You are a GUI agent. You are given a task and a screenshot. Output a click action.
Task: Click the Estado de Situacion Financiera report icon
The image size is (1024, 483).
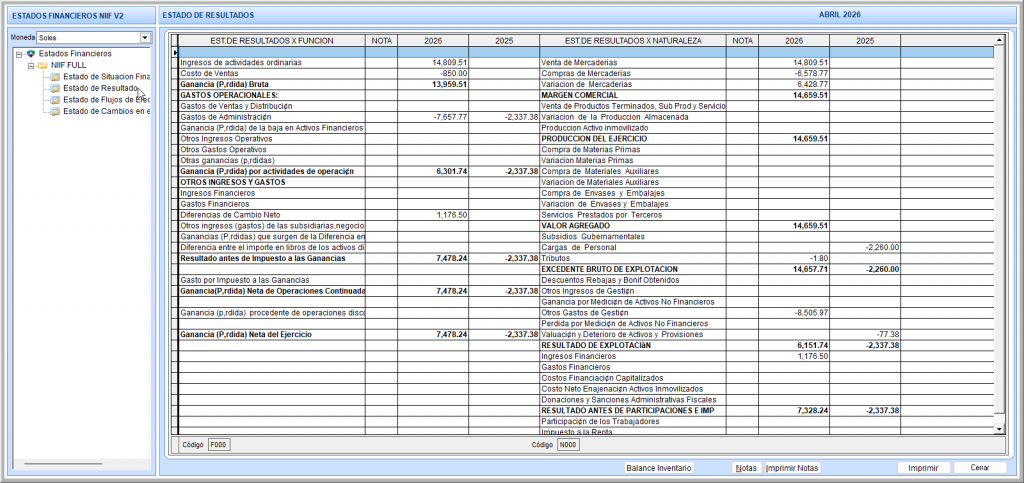click(56, 77)
